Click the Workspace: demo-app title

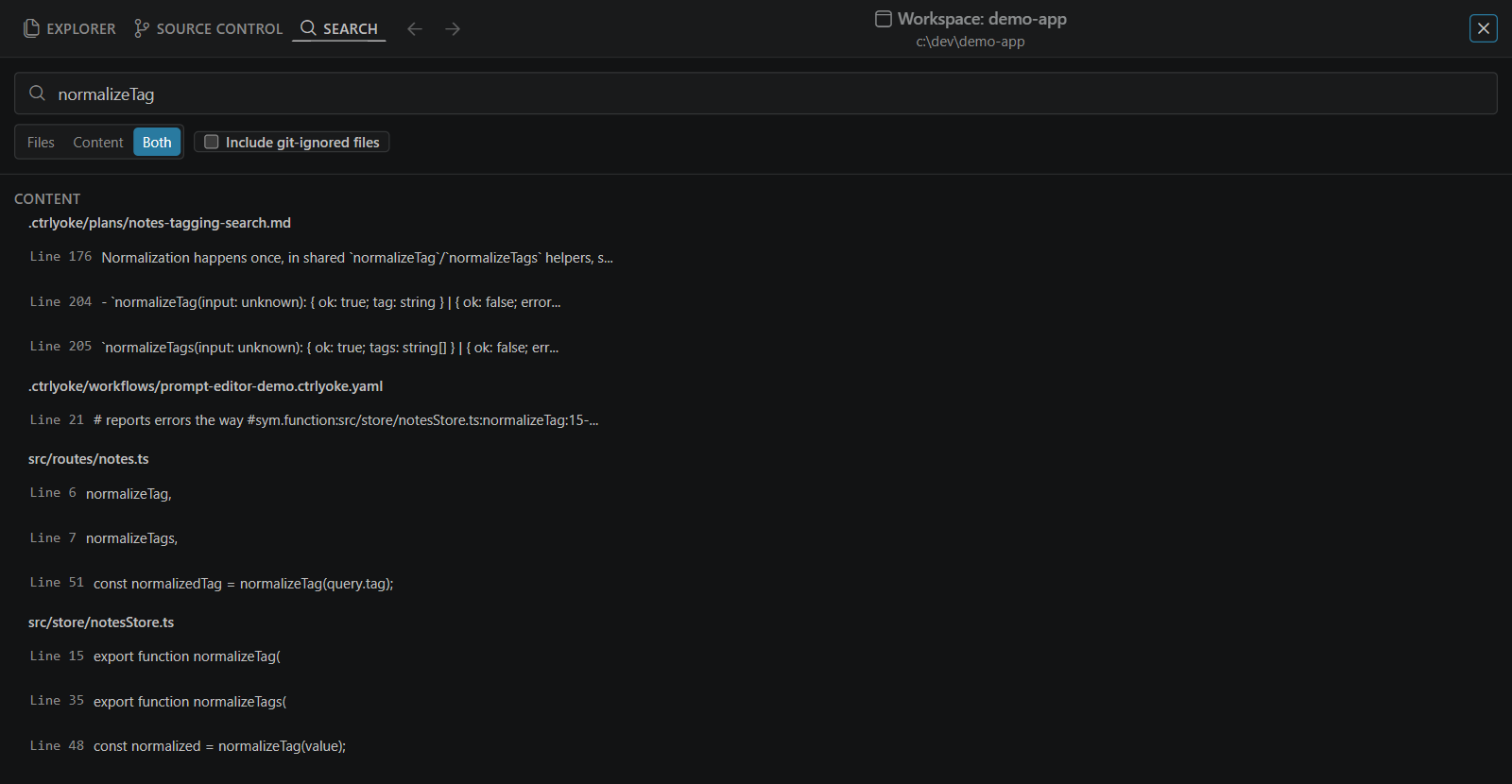982,19
